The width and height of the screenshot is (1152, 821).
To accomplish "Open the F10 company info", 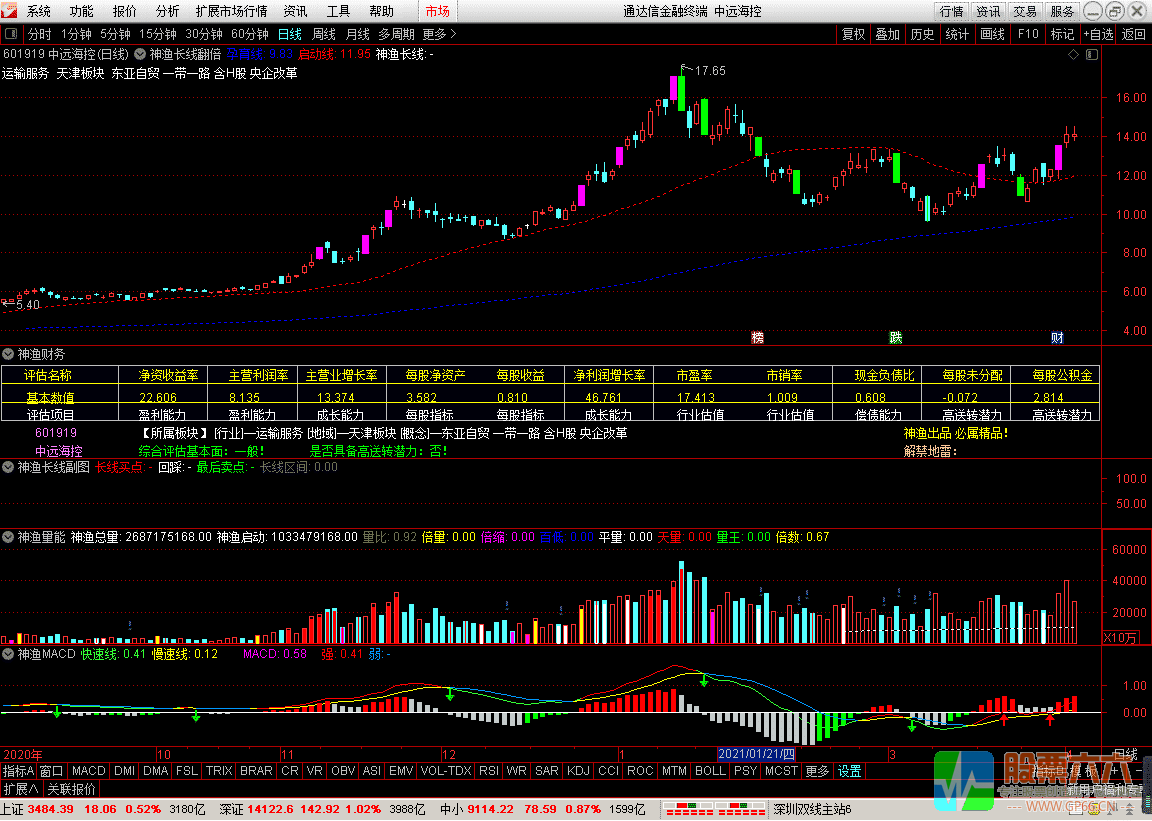I will tap(1028, 34).
